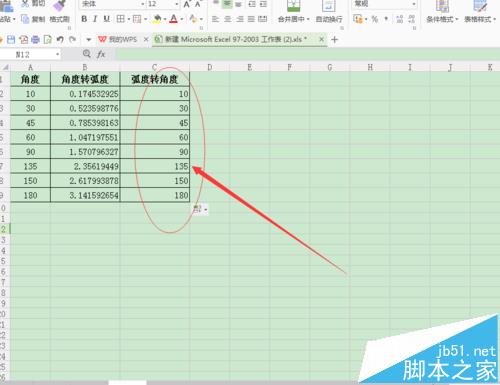The image size is (500, 385).
Task: Click the paste options icon below the table
Action: pos(200,209)
